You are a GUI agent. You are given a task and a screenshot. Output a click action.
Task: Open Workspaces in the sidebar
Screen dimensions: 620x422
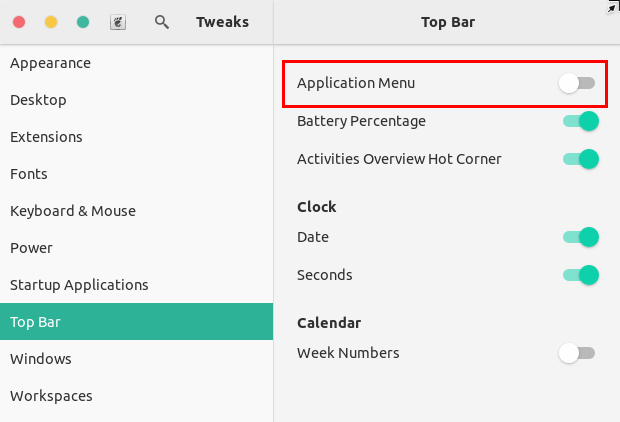tap(51, 396)
